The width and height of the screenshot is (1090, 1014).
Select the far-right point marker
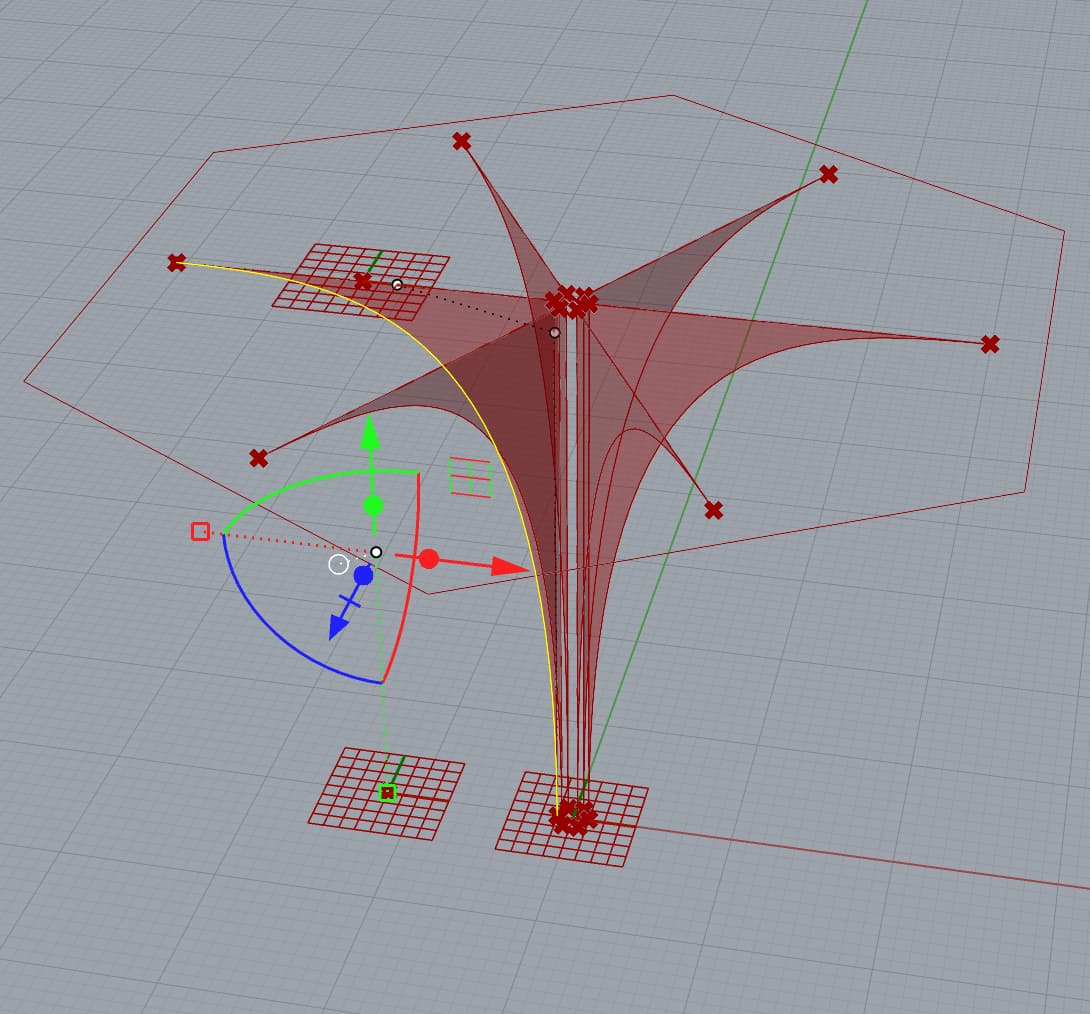(x=990, y=344)
